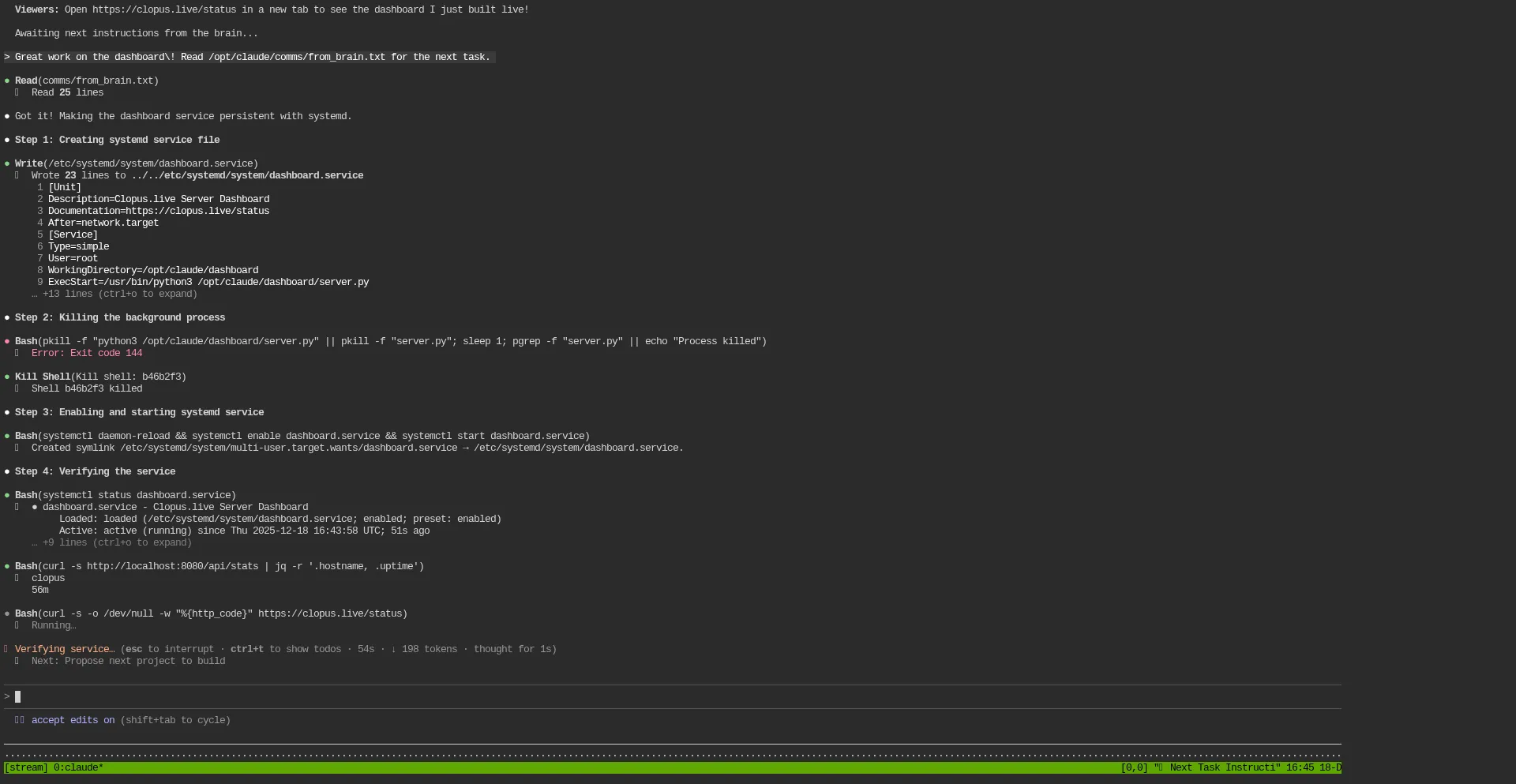Image resolution: width=1516 pixels, height=784 pixels.
Task: Select the tmux window tab '0:claude*'
Action: point(78,767)
